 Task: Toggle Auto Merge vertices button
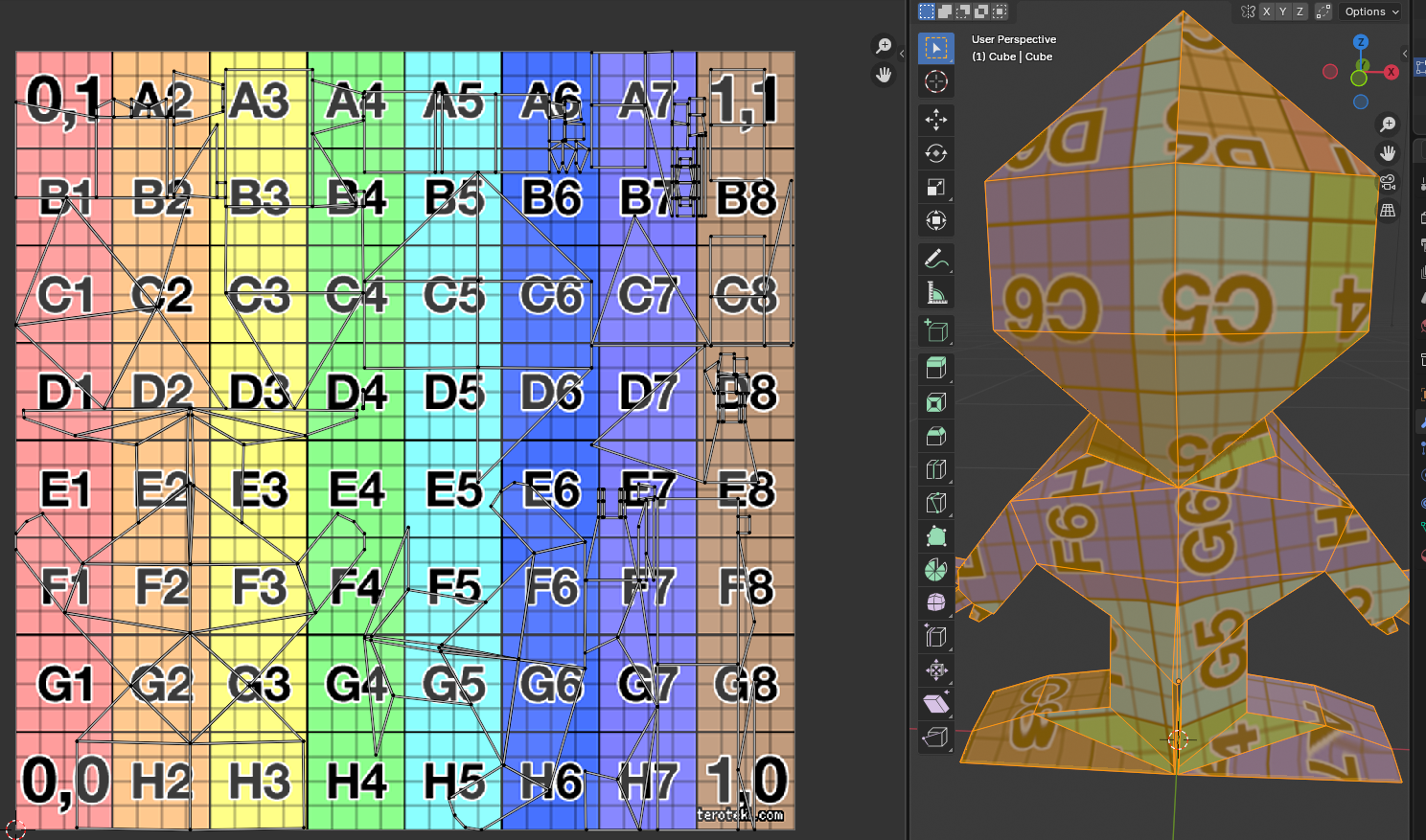[1323, 11]
